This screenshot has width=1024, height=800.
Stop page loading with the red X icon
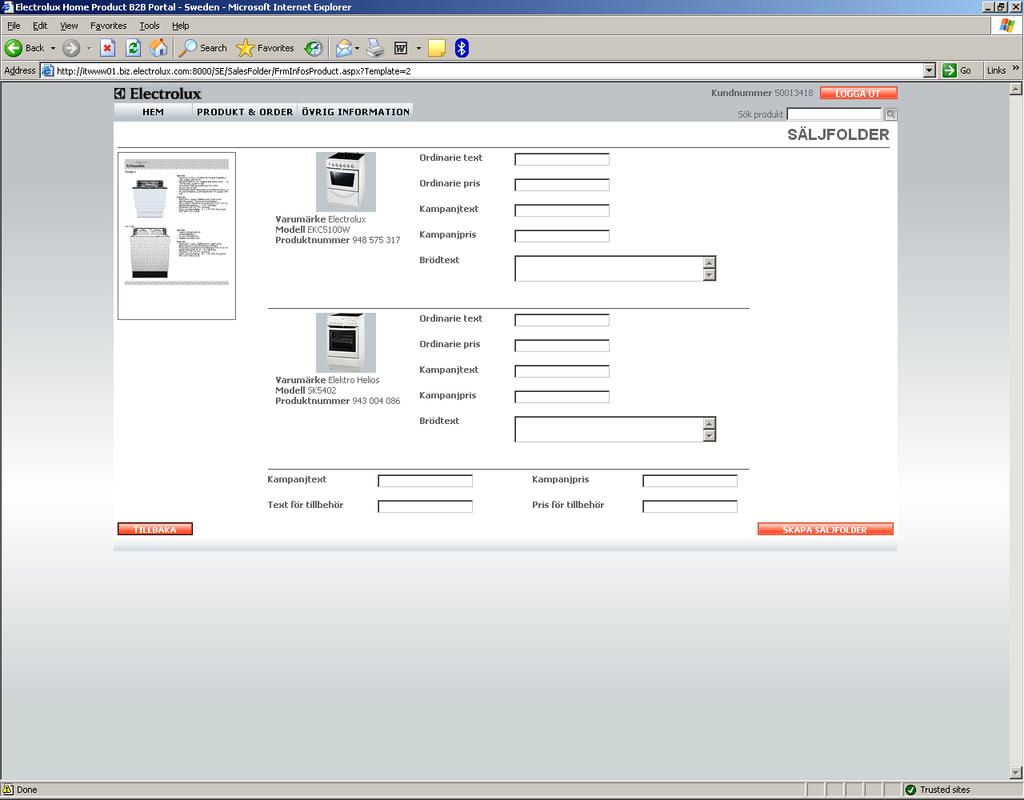coord(108,48)
